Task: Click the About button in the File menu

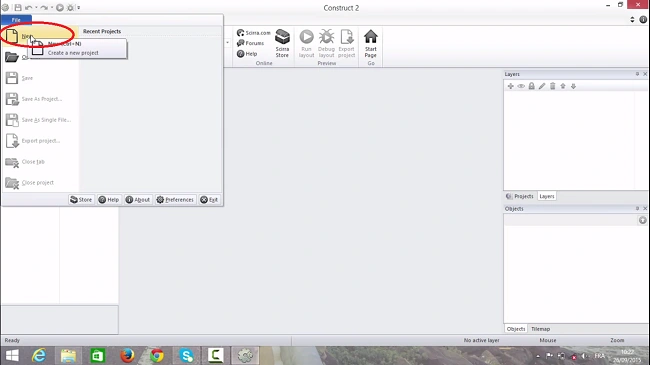Action: (x=138, y=200)
